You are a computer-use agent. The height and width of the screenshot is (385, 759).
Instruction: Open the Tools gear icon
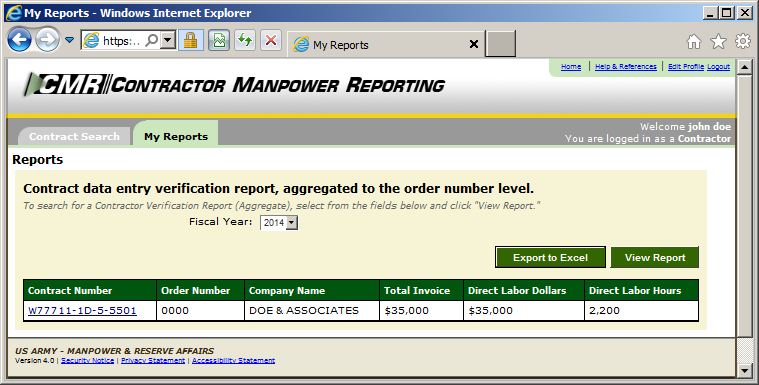(x=743, y=41)
